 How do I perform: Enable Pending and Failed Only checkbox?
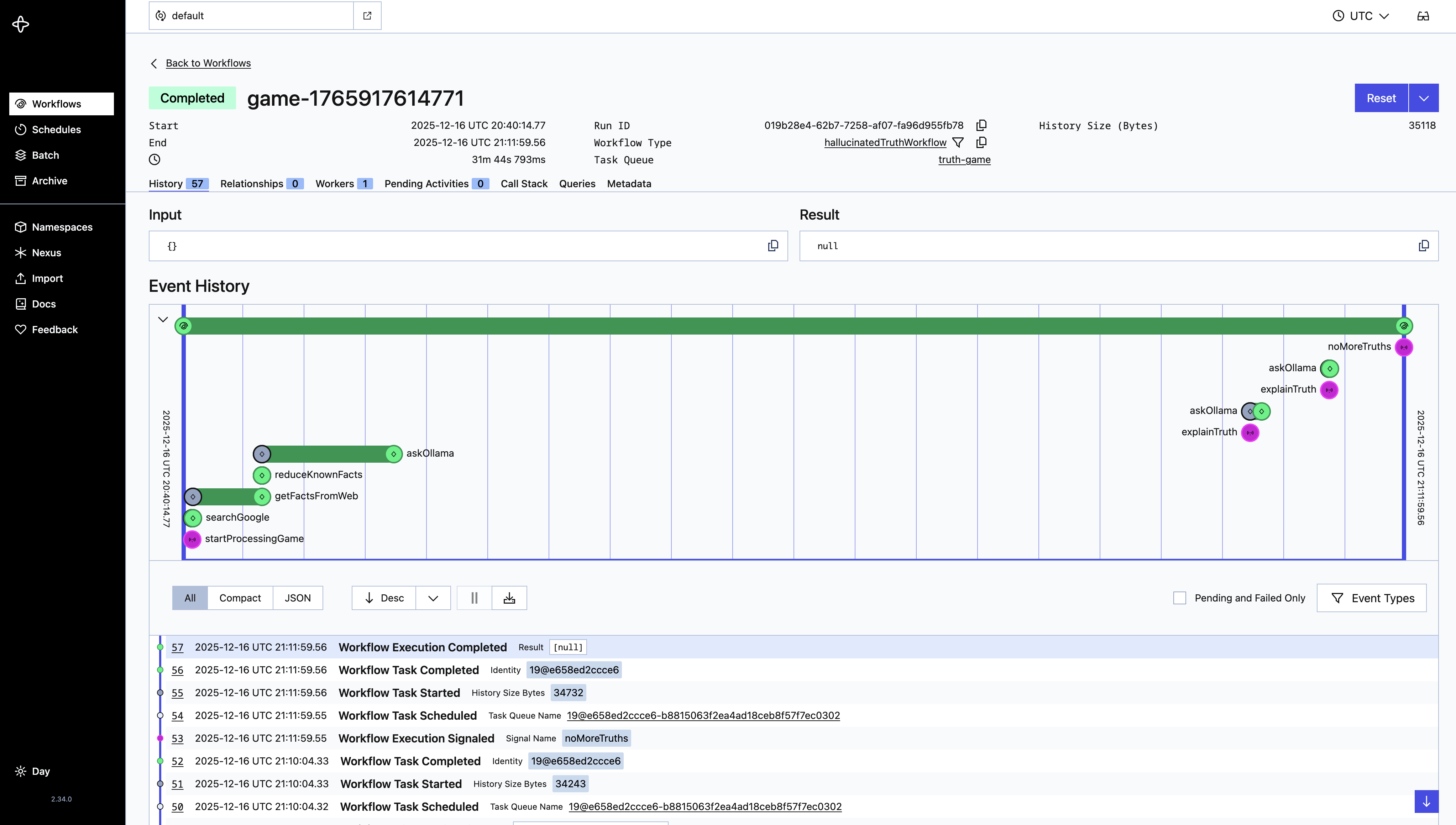click(1179, 598)
